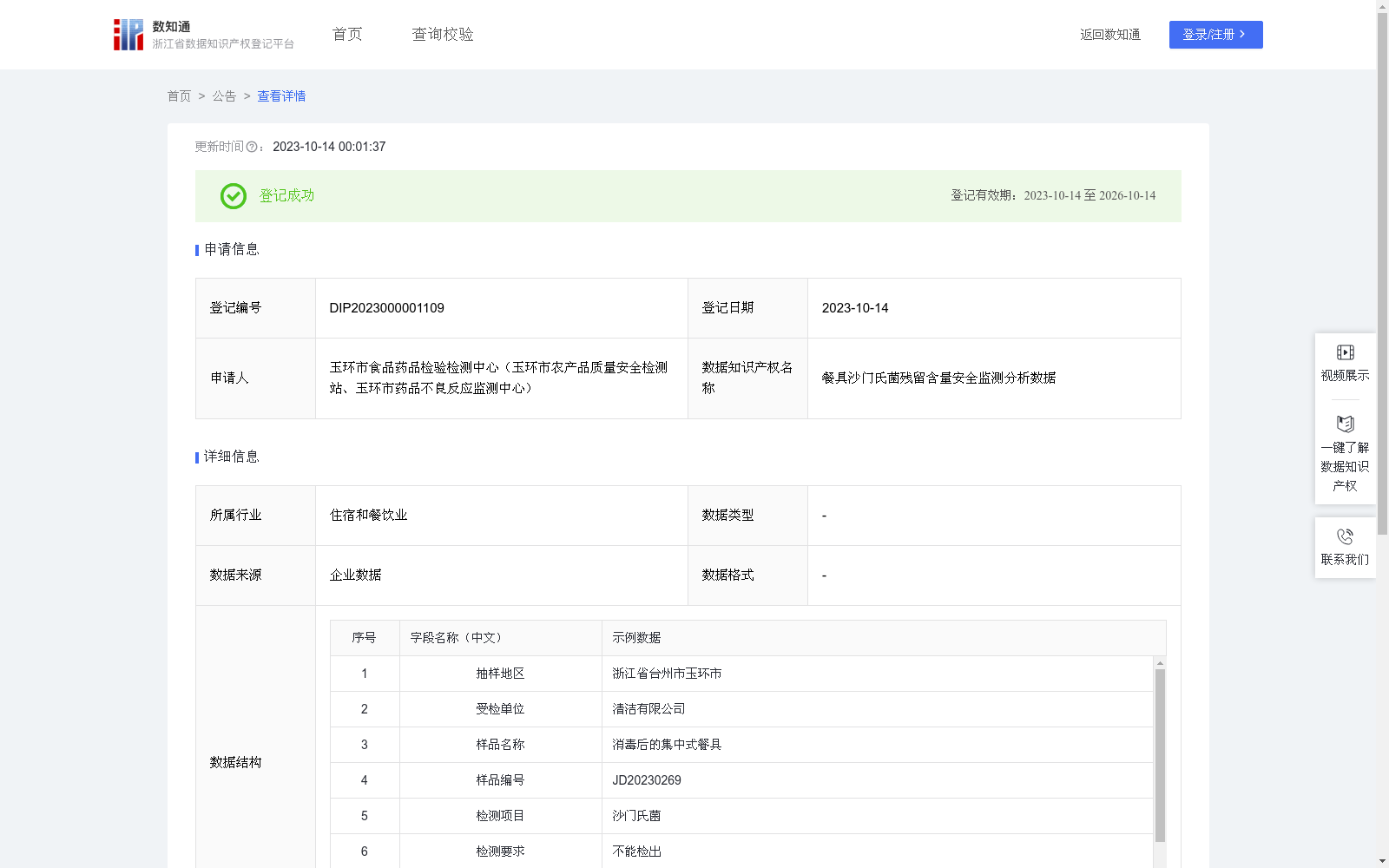The image size is (1389, 868).
Task: Click sample value 不能检出
Action: [x=637, y=852]
